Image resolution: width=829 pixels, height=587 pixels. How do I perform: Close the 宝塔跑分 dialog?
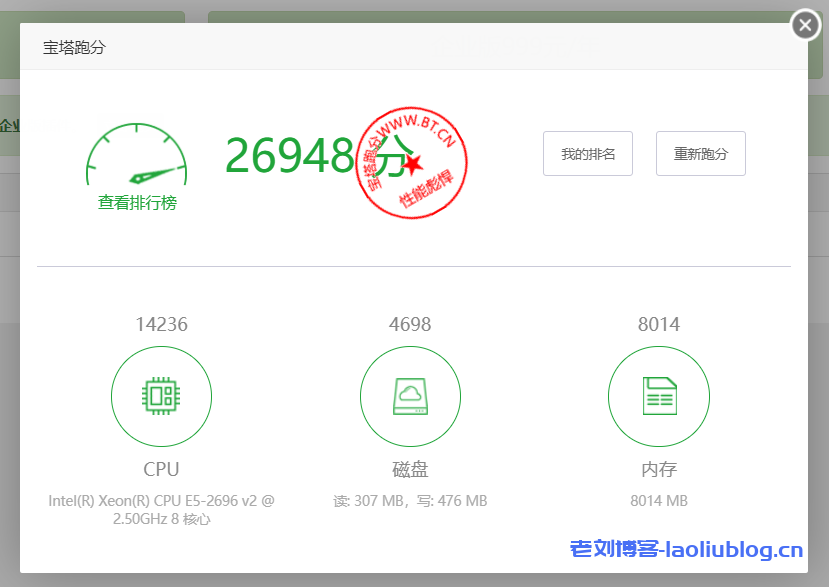[805, 25]
